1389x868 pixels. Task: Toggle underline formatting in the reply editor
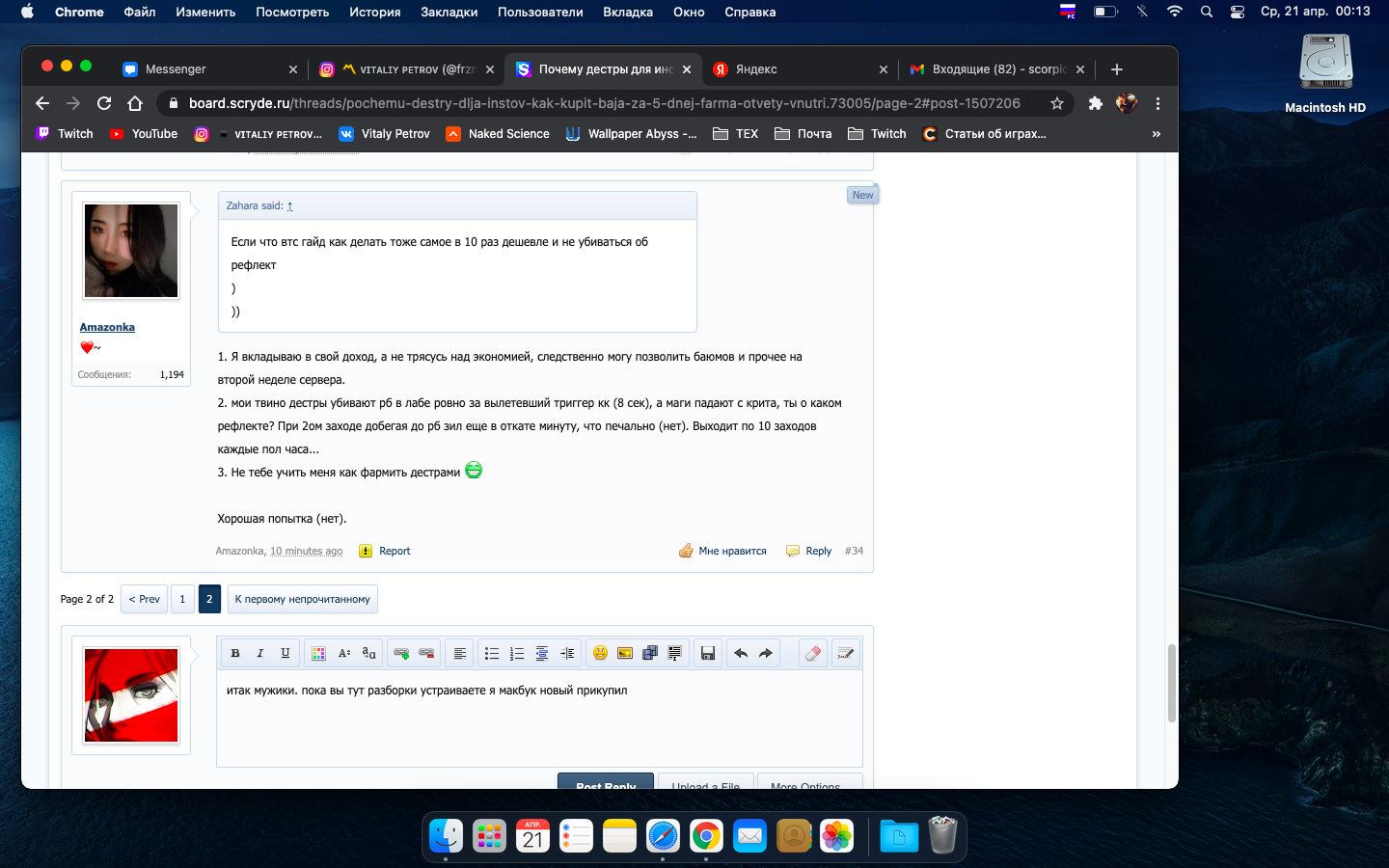(x=286, y=653)
